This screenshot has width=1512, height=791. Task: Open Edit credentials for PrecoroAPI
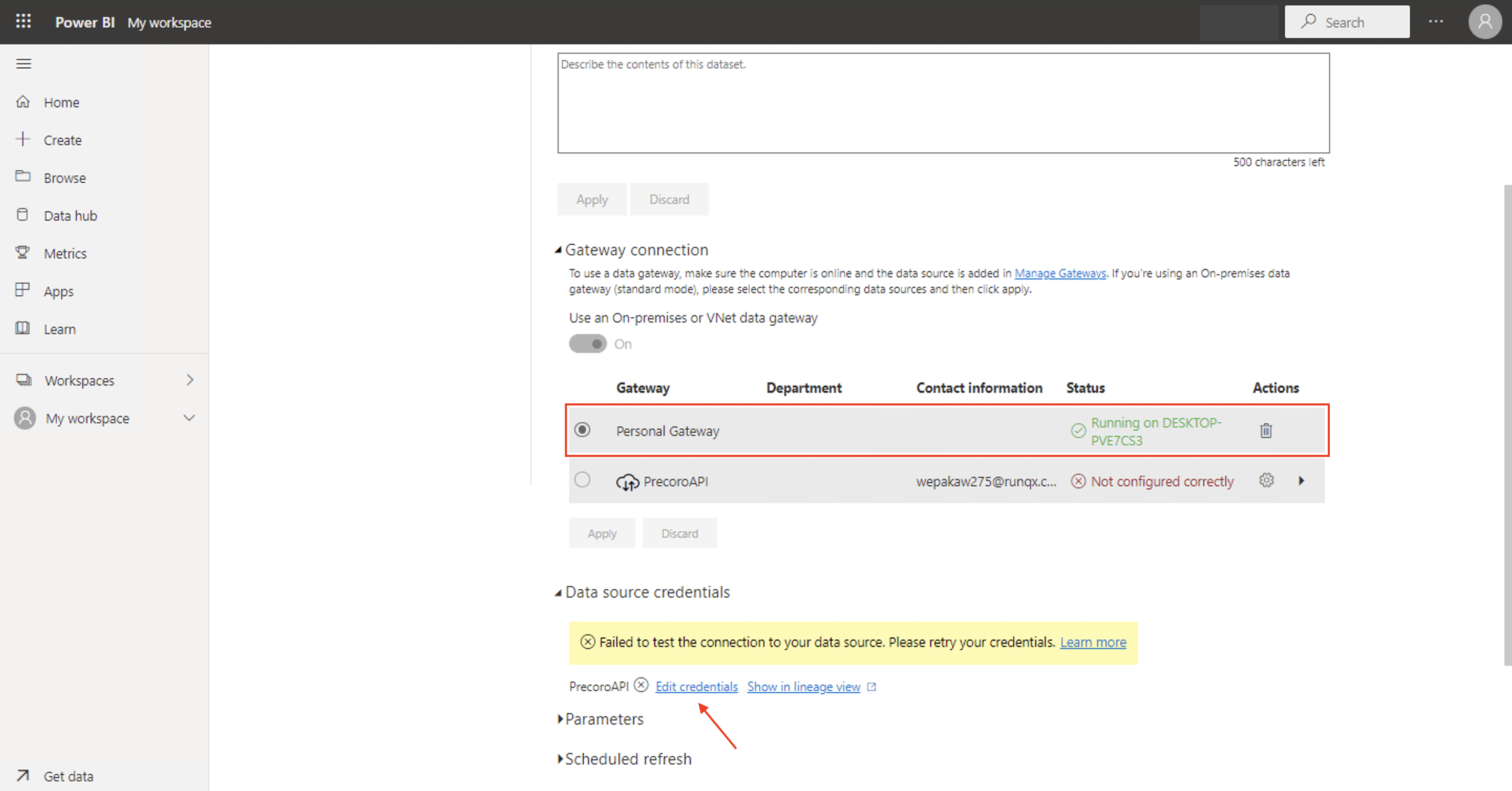click(696, 686)
